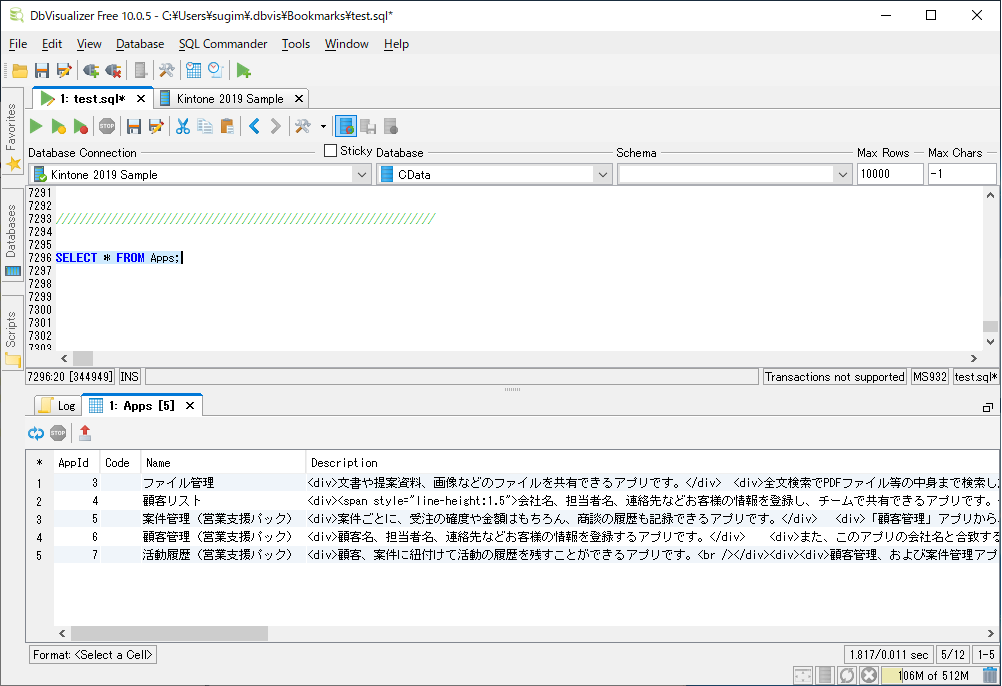Open the Database menu
The height and width of the screenshot is (686, 1002).
[x=140, y=44]
